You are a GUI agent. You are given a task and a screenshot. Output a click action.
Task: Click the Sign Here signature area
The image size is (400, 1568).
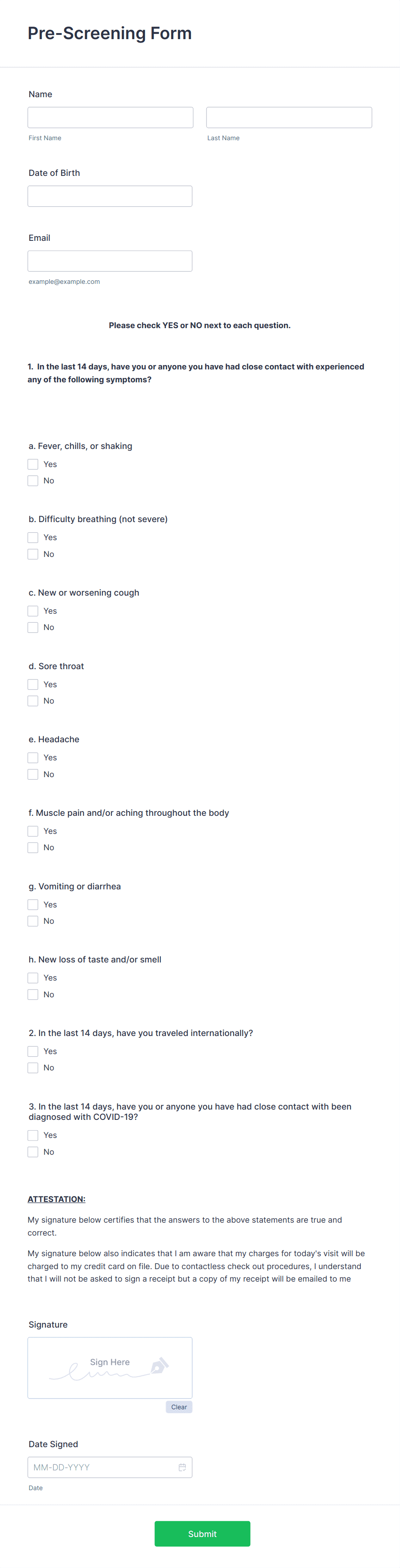point(110,1368)
